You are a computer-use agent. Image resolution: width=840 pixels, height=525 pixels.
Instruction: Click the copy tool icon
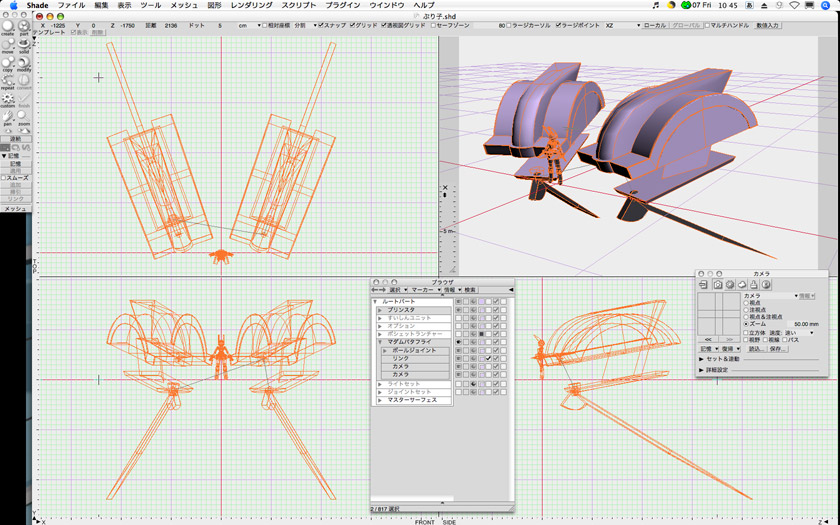[8, 63]
